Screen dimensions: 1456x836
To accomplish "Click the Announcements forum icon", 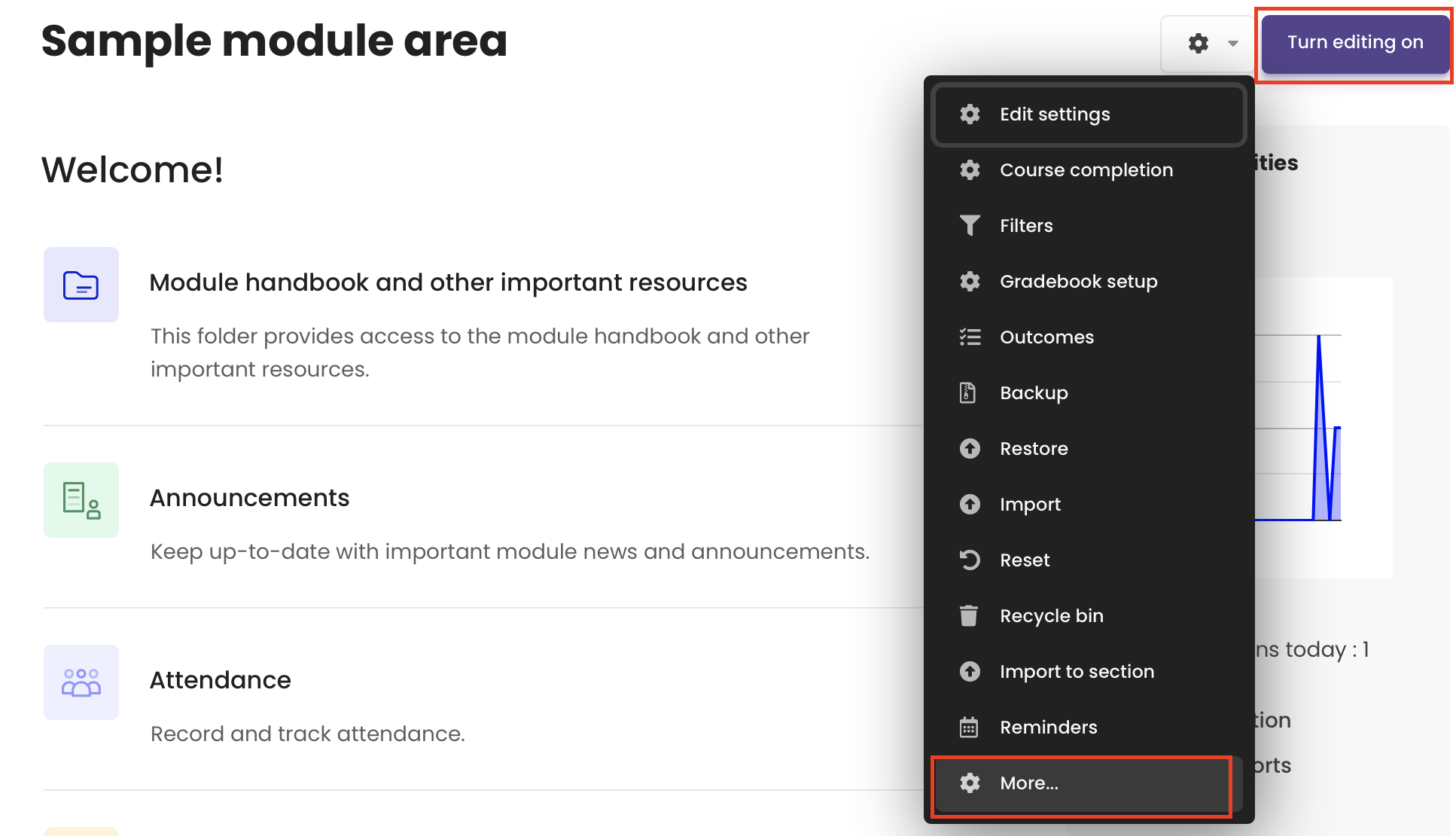I will [x=81, y=500].
